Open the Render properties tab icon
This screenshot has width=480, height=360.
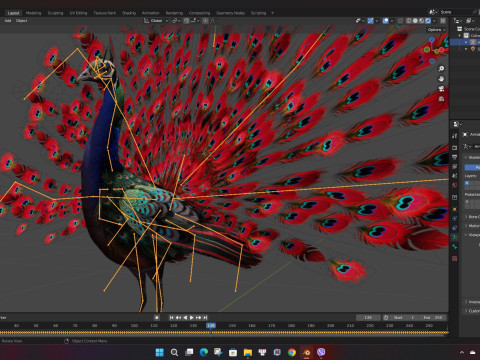click(454, 147)
